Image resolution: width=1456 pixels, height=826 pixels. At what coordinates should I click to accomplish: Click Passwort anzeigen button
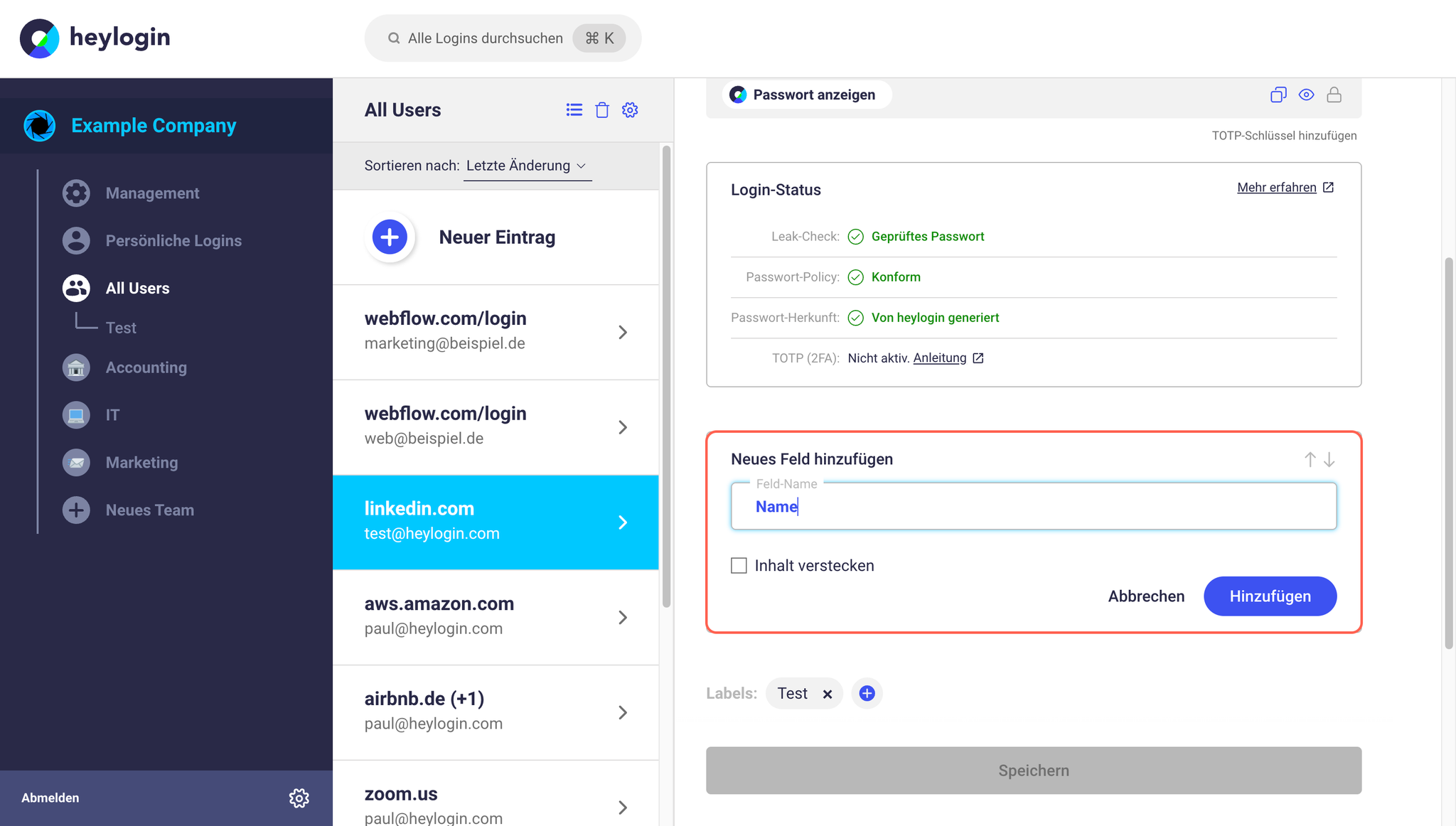point(807,95)
